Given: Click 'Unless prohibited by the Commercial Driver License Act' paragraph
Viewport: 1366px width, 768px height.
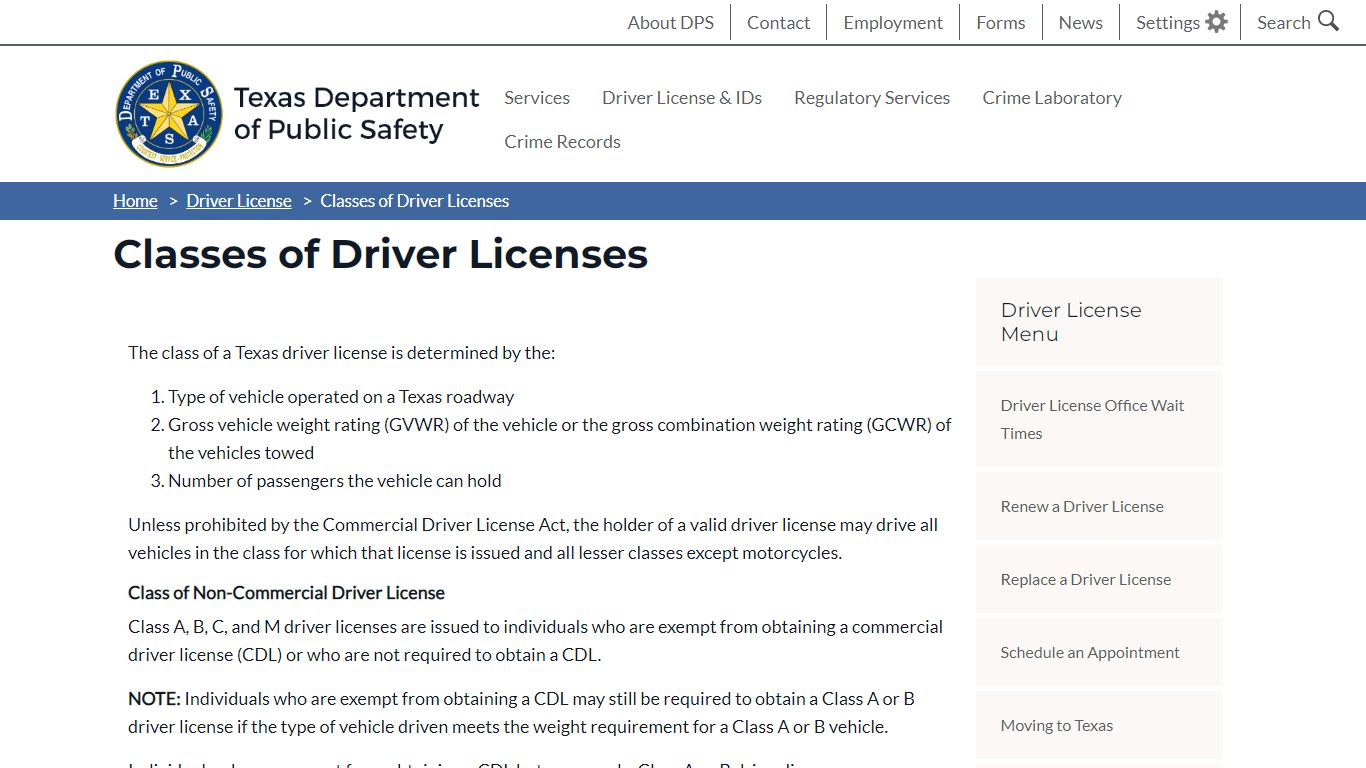Looking at the screenshot, I should (x=533, y=538).
